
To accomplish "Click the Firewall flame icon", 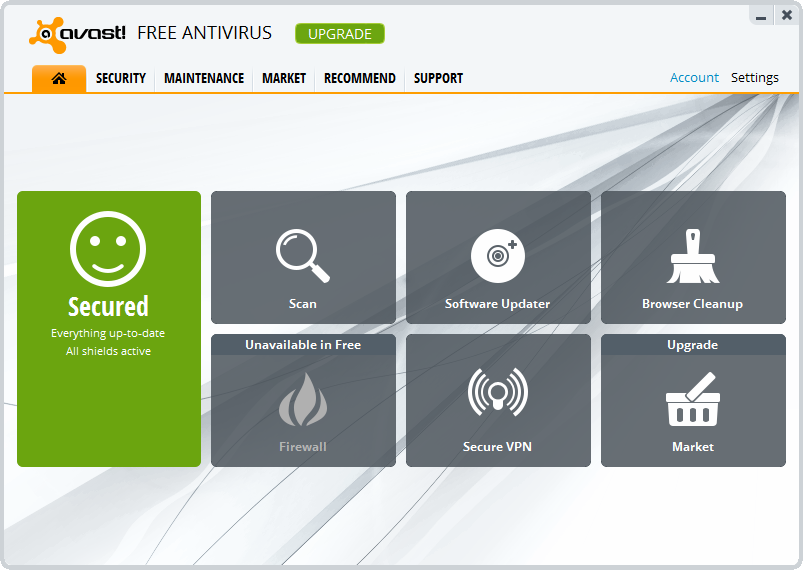I will (x=302, y=402).
